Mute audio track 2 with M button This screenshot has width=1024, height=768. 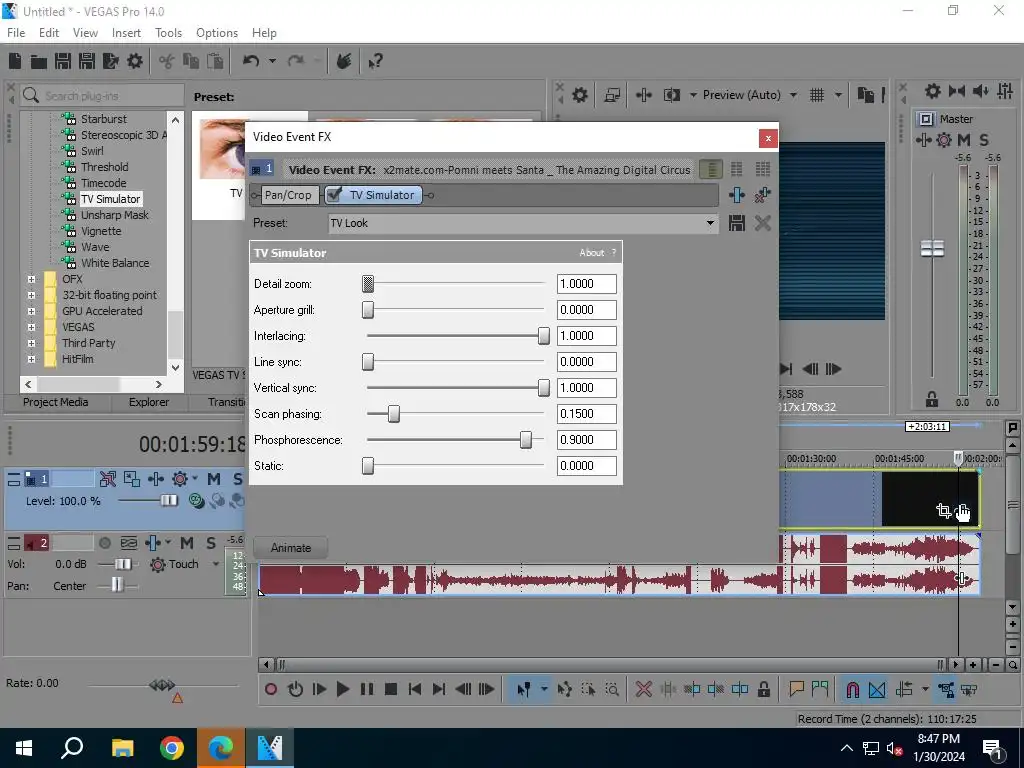point(187,543)
